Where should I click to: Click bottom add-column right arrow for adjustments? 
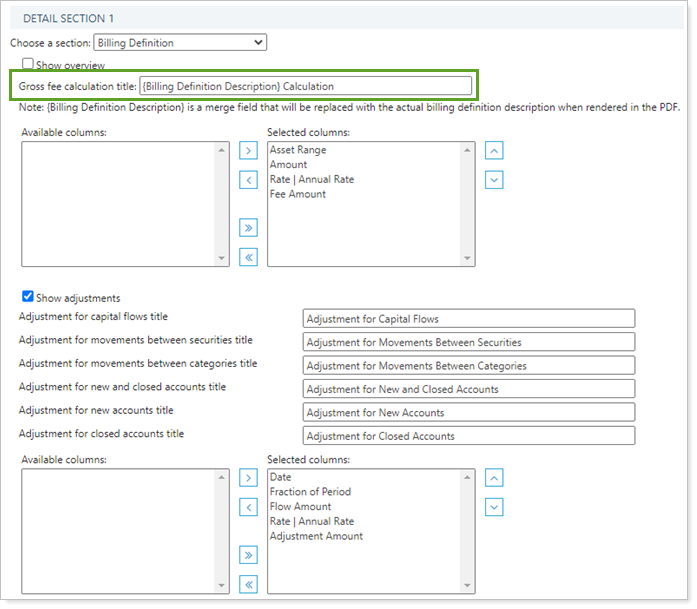(x=249, y=478)
